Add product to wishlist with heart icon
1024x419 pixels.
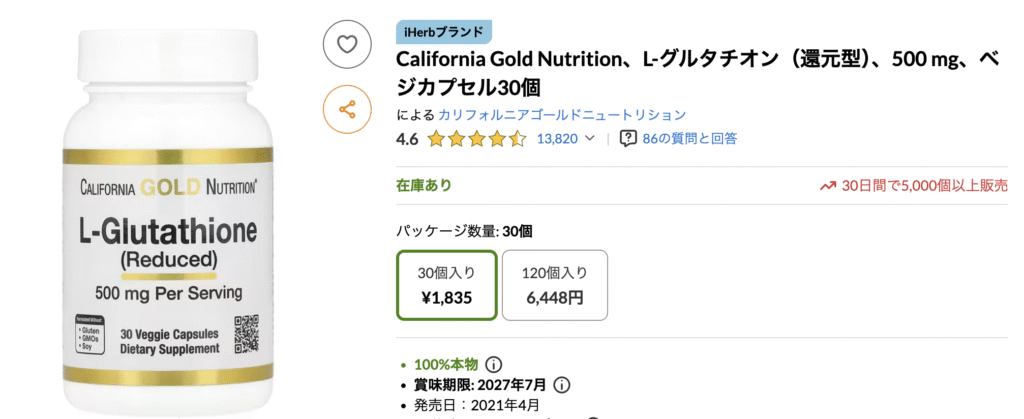coord(347,45)
